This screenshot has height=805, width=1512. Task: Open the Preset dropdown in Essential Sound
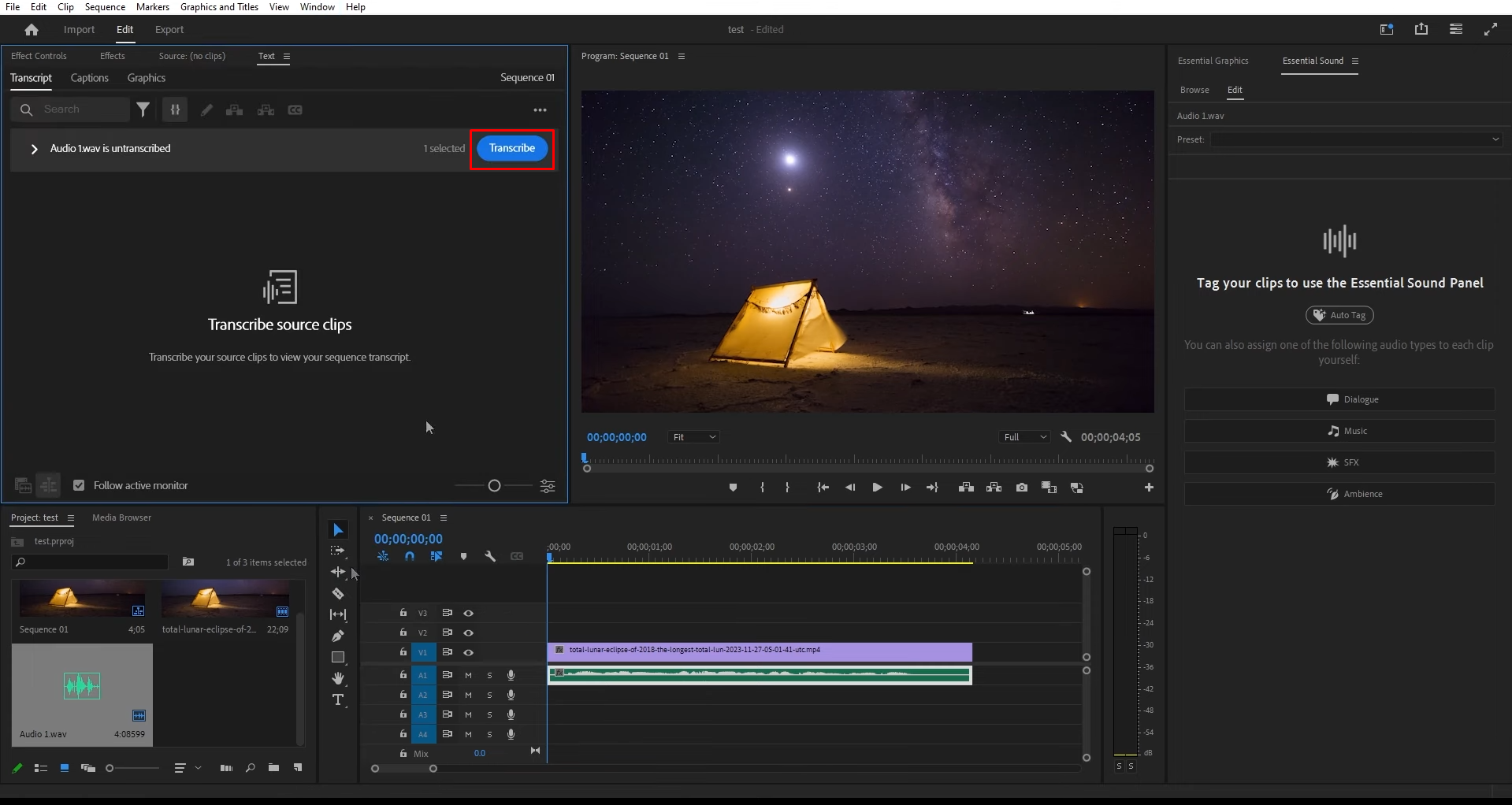(x=1356, y=139)
